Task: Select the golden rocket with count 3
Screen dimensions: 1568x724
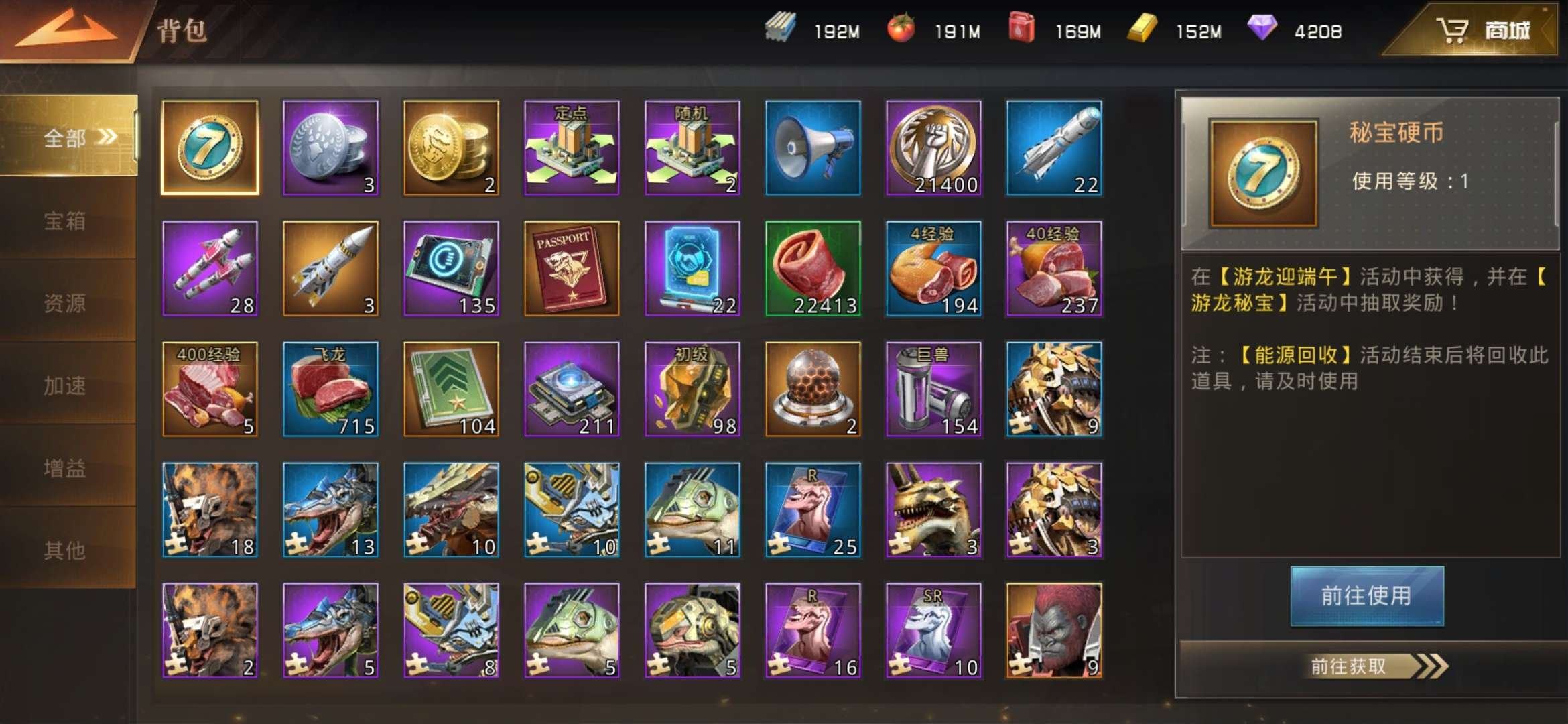Action: [330, 269]
